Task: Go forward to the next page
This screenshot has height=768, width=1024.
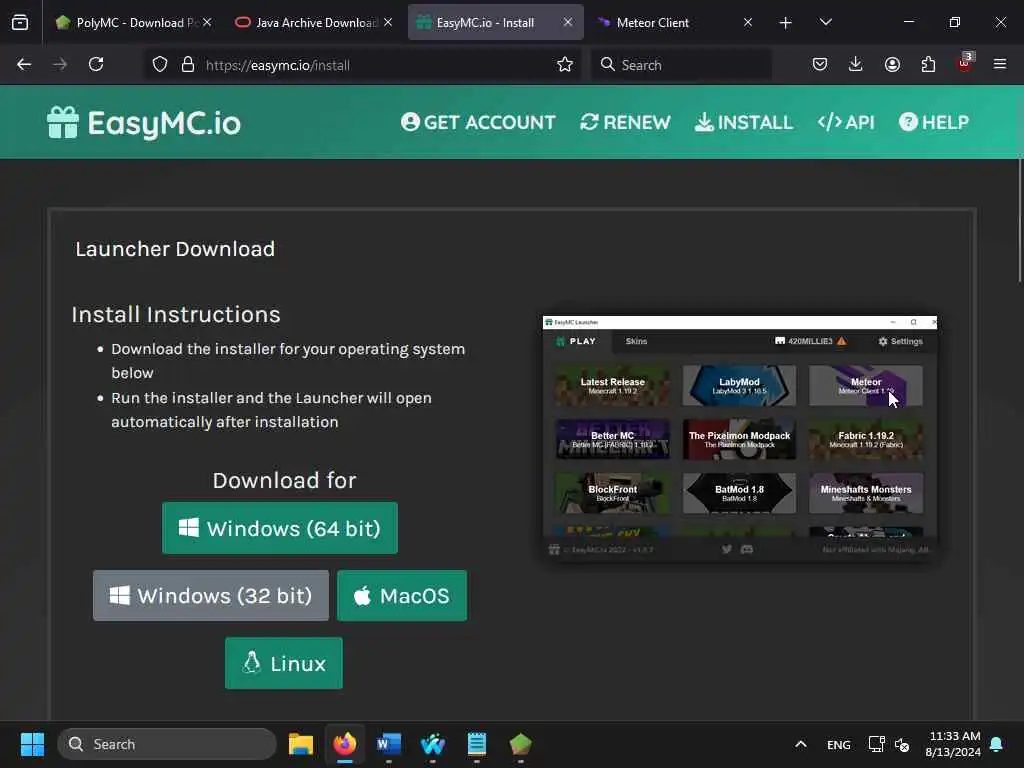Action: (60, 65)
